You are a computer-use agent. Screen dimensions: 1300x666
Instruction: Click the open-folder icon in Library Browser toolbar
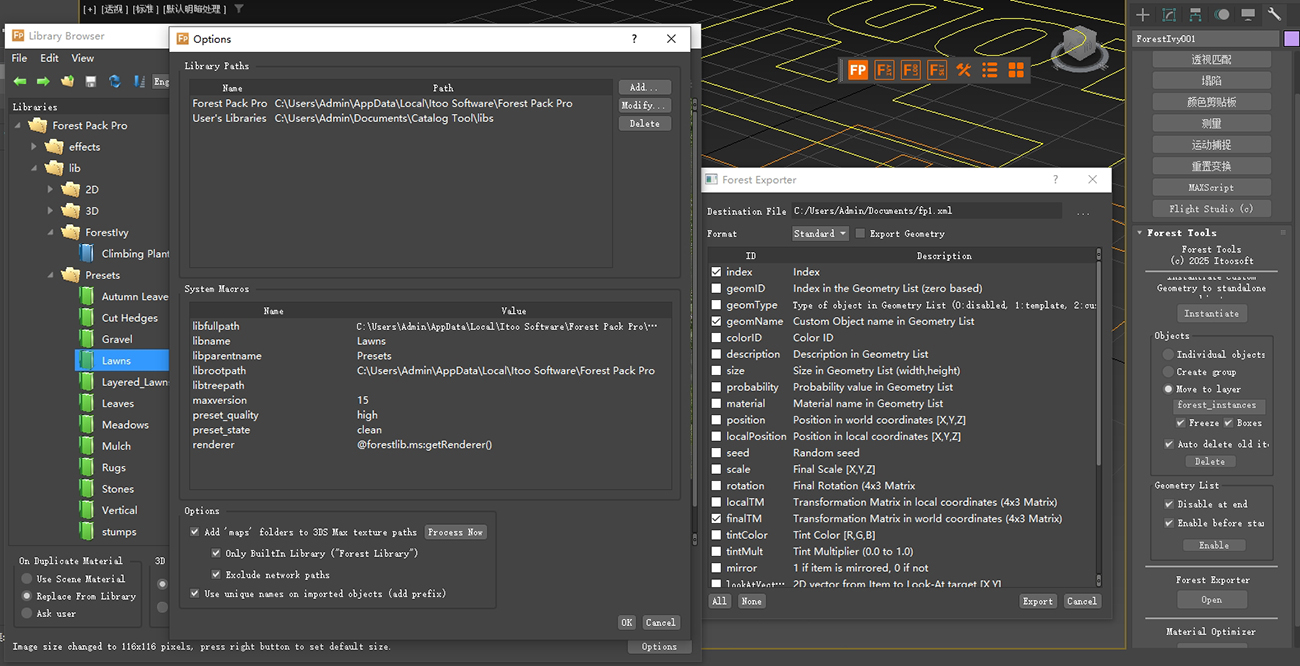coord(67,81)
